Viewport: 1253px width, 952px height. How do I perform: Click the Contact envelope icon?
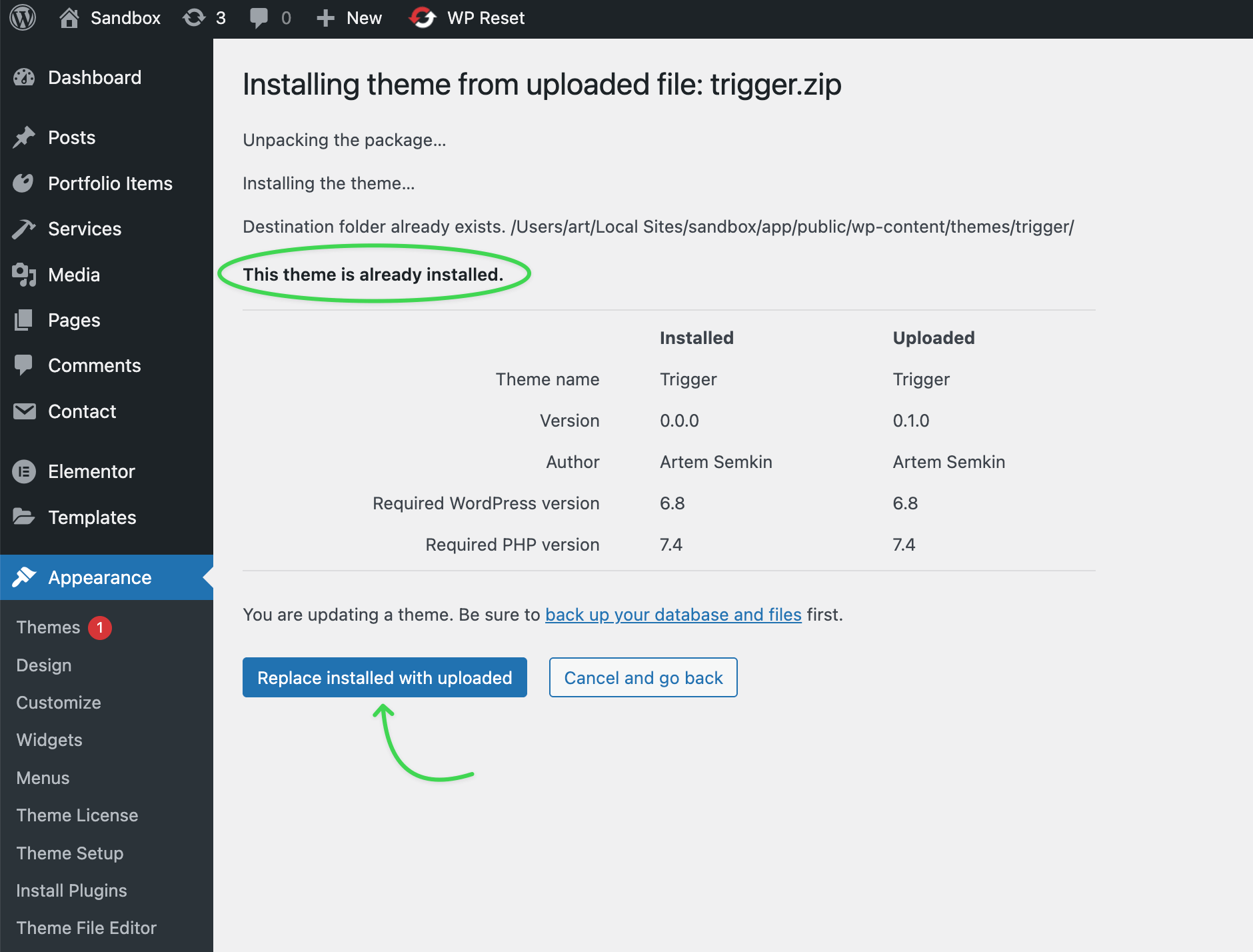coord(24,412)
